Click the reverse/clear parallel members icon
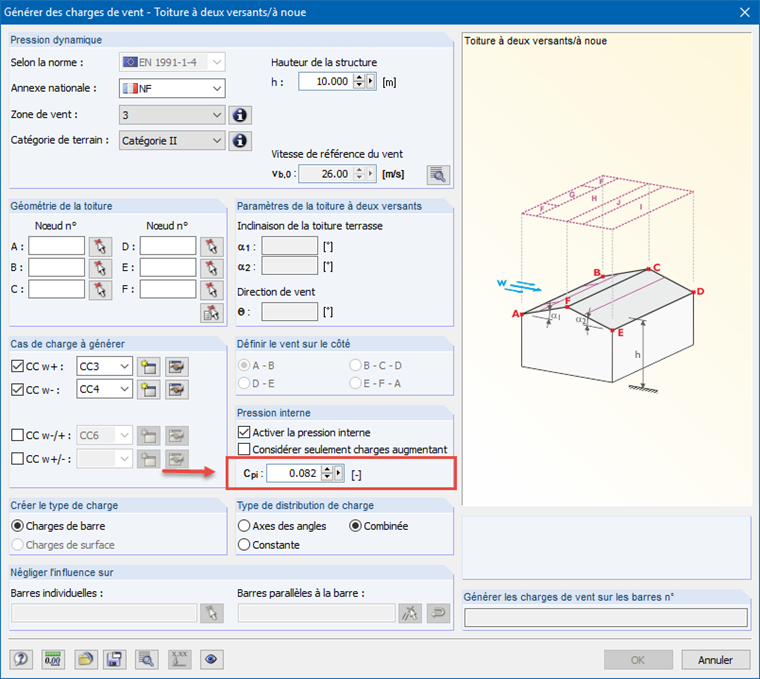760x679 pixels. (x=438, y=614)
